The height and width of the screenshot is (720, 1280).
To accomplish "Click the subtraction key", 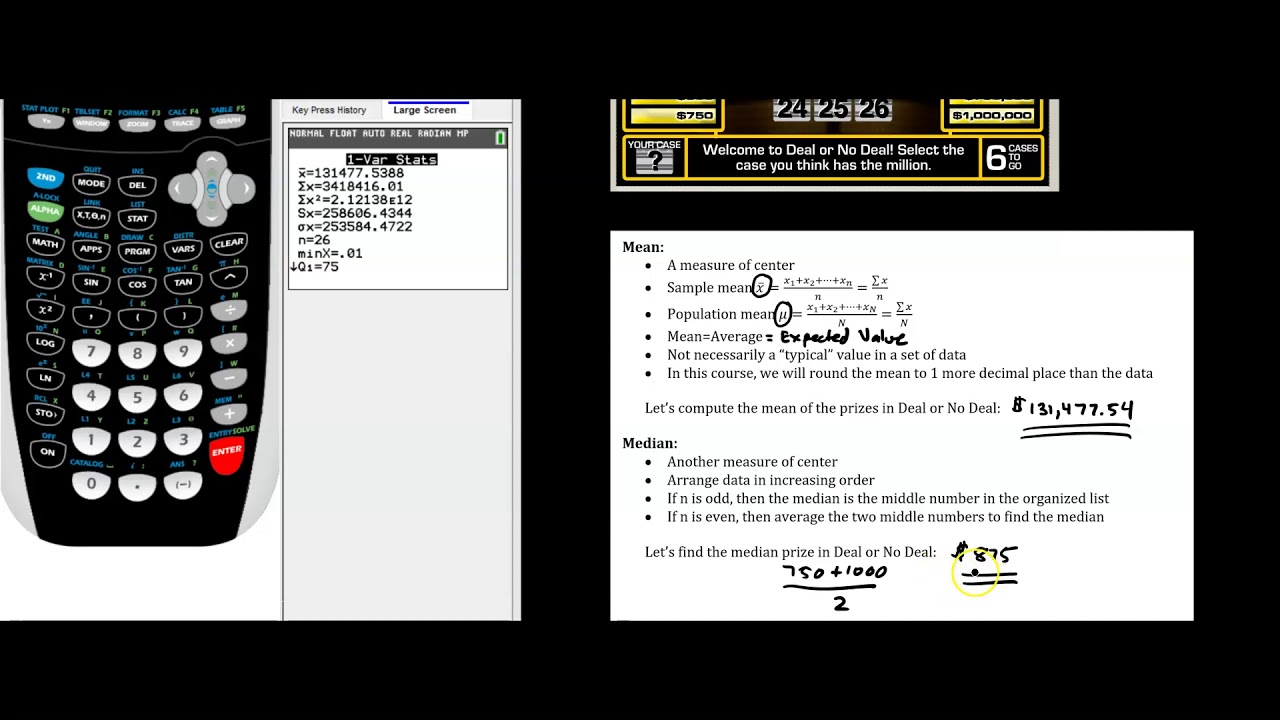I will (x=229, y=379).
